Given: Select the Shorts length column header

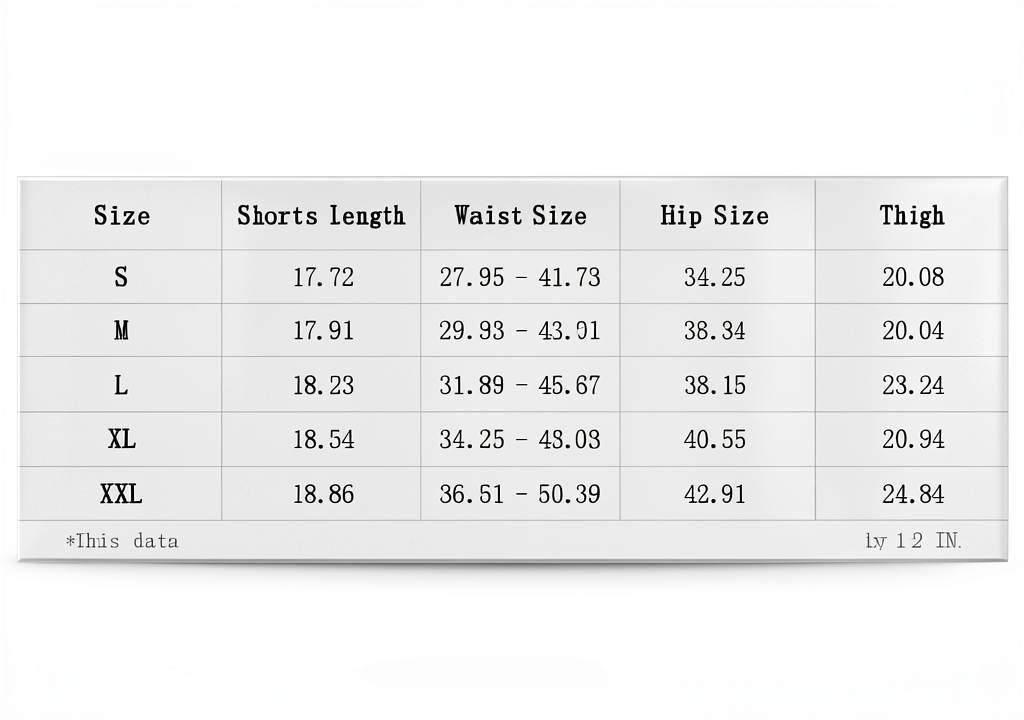Looking at the screenshot, I should click(x=321, y=216).
